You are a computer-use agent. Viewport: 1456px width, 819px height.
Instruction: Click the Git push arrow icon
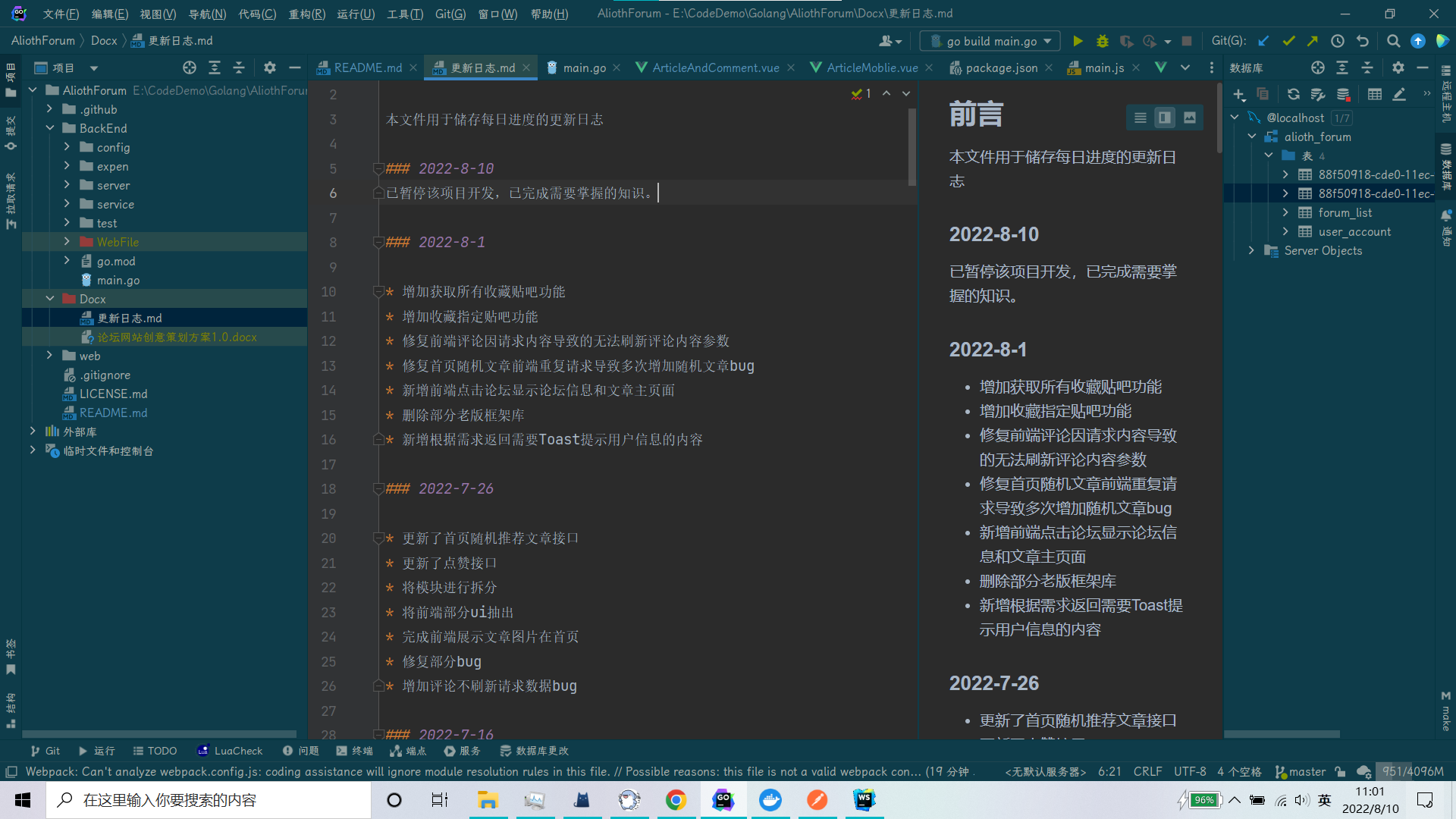tap(1312, 41)
